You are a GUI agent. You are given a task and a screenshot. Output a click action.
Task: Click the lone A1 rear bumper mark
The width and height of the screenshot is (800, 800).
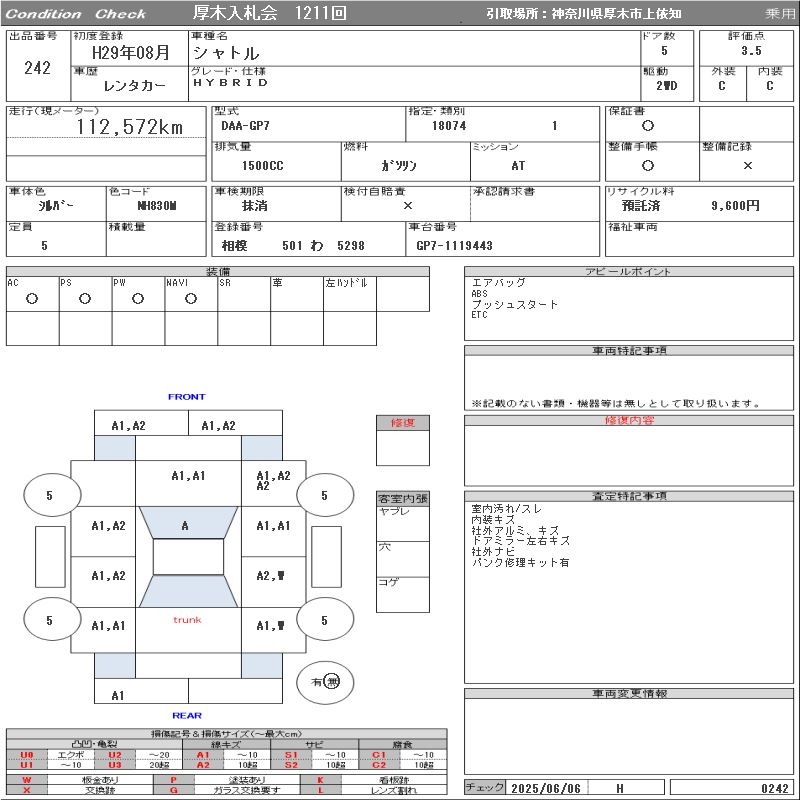pyautogui.click(x=118, y=695)
